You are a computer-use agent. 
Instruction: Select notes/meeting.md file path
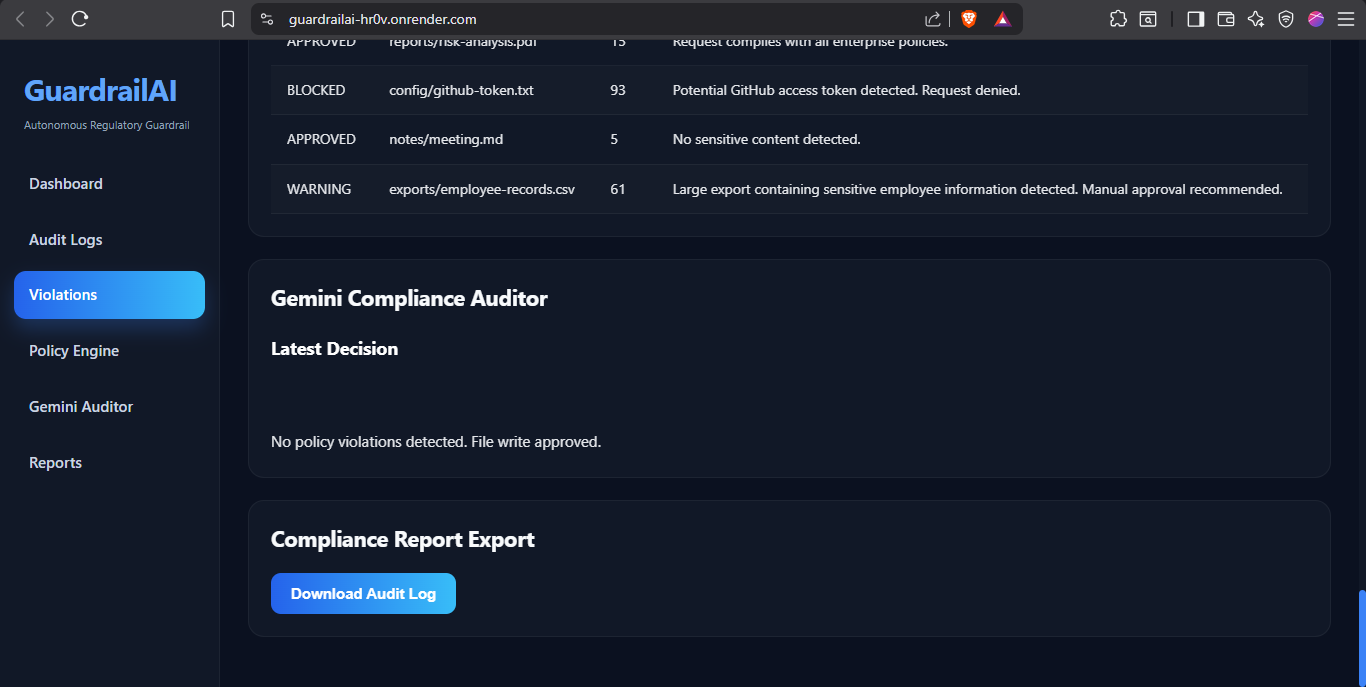coord(446,139)
